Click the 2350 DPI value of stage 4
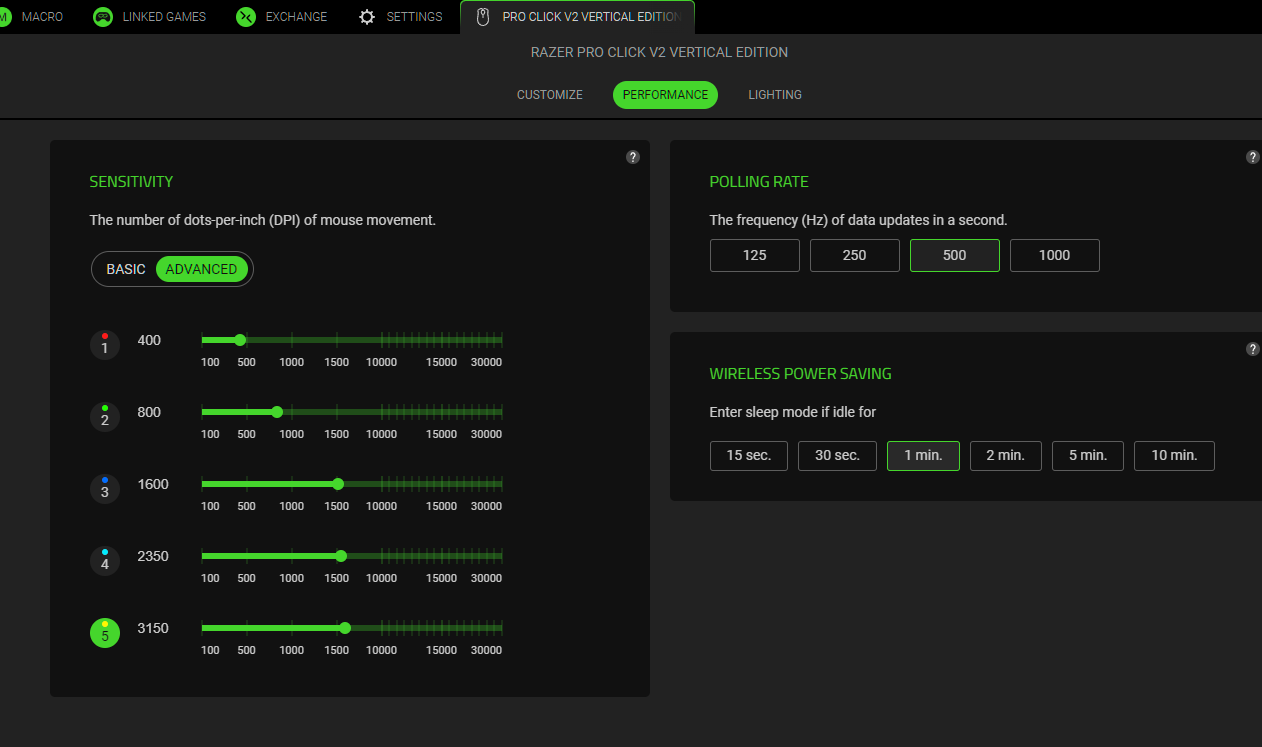1262x747 pixels. tap(153, 556)
